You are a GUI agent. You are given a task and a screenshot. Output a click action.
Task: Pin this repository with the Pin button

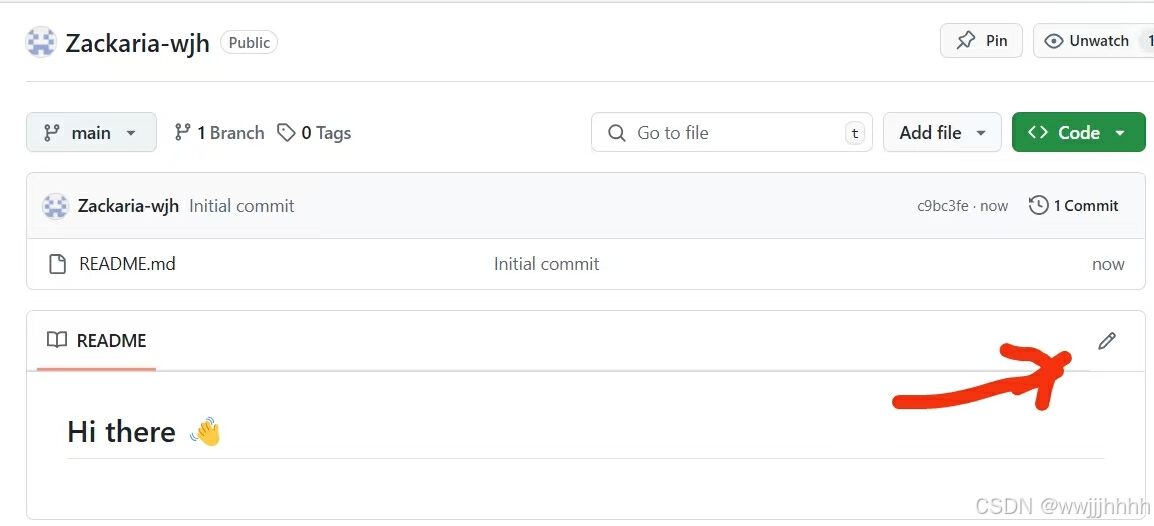point(981,41)
